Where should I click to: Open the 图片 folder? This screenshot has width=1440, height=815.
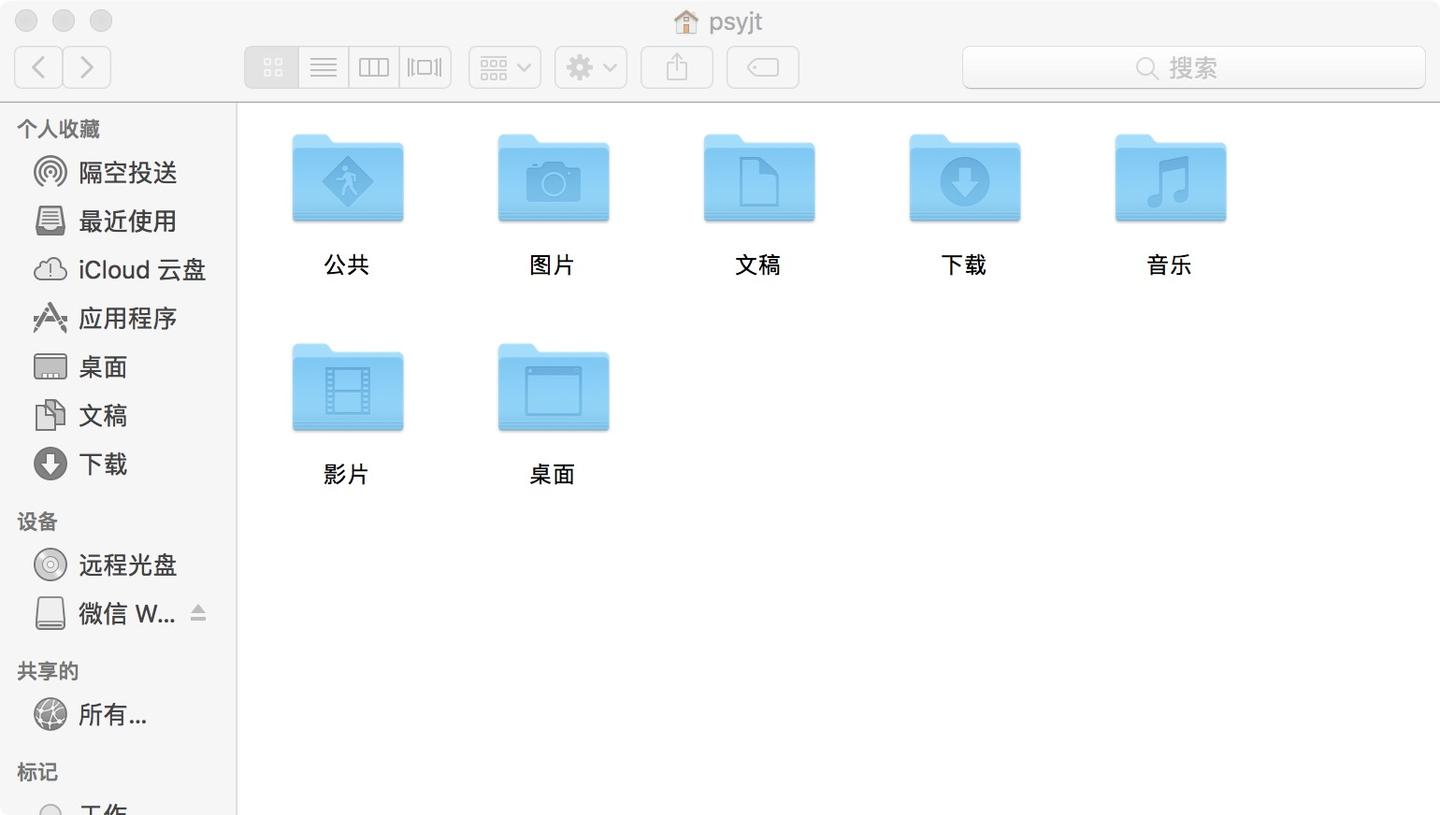pyautogui.click(x=553, y=180)
